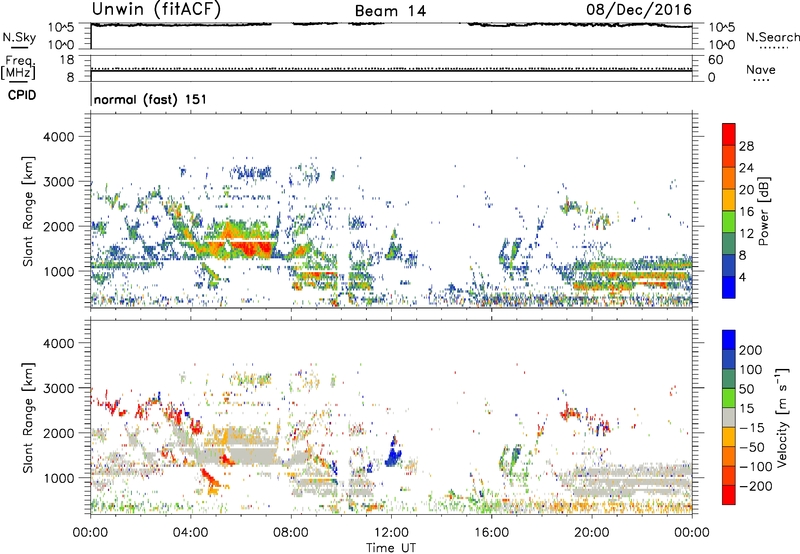Click the "Nave" legend label
Viewport: 800px width, 554px height.
(x=761, y=70)
